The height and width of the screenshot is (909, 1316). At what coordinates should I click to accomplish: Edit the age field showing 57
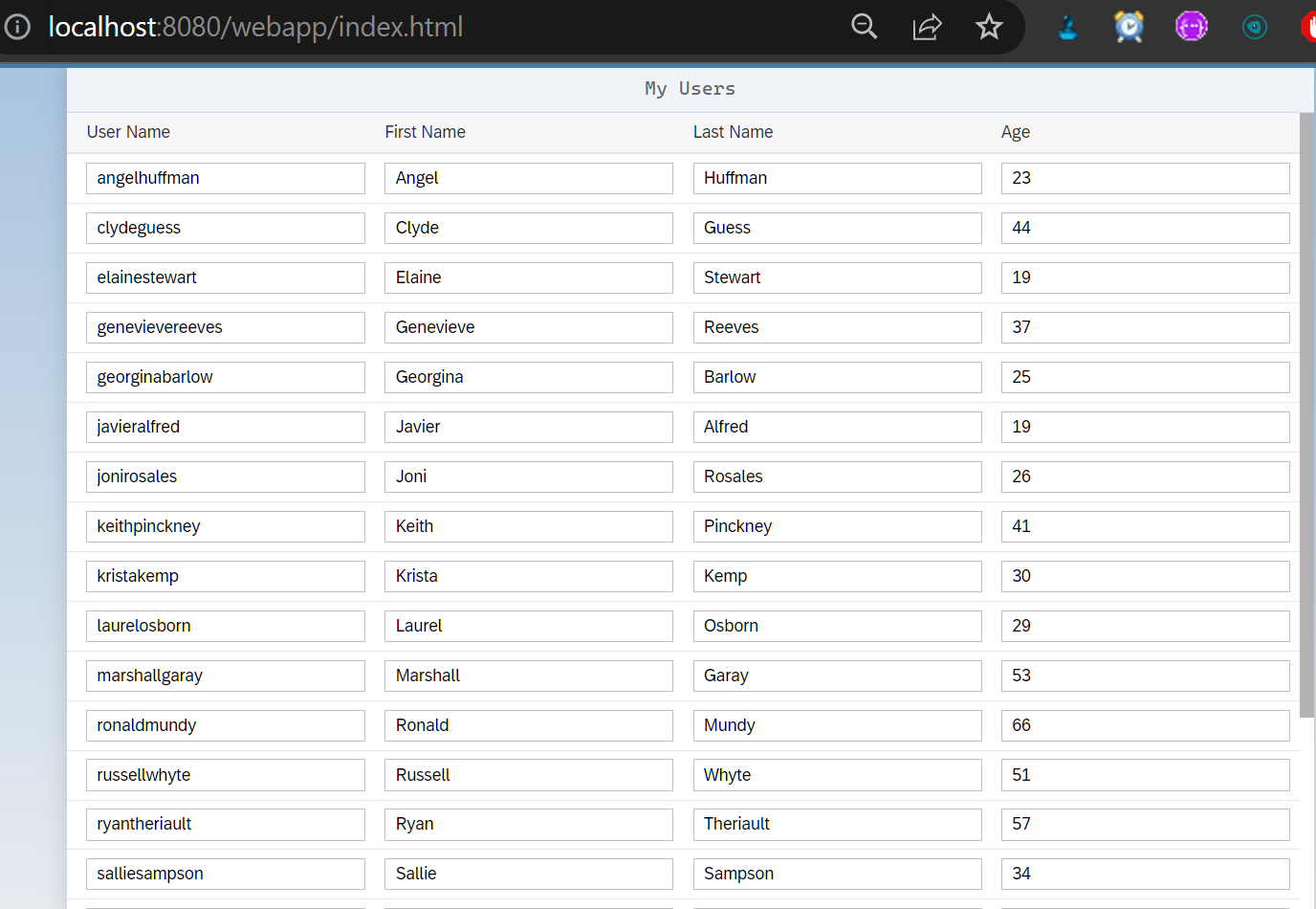[1146, 824]
